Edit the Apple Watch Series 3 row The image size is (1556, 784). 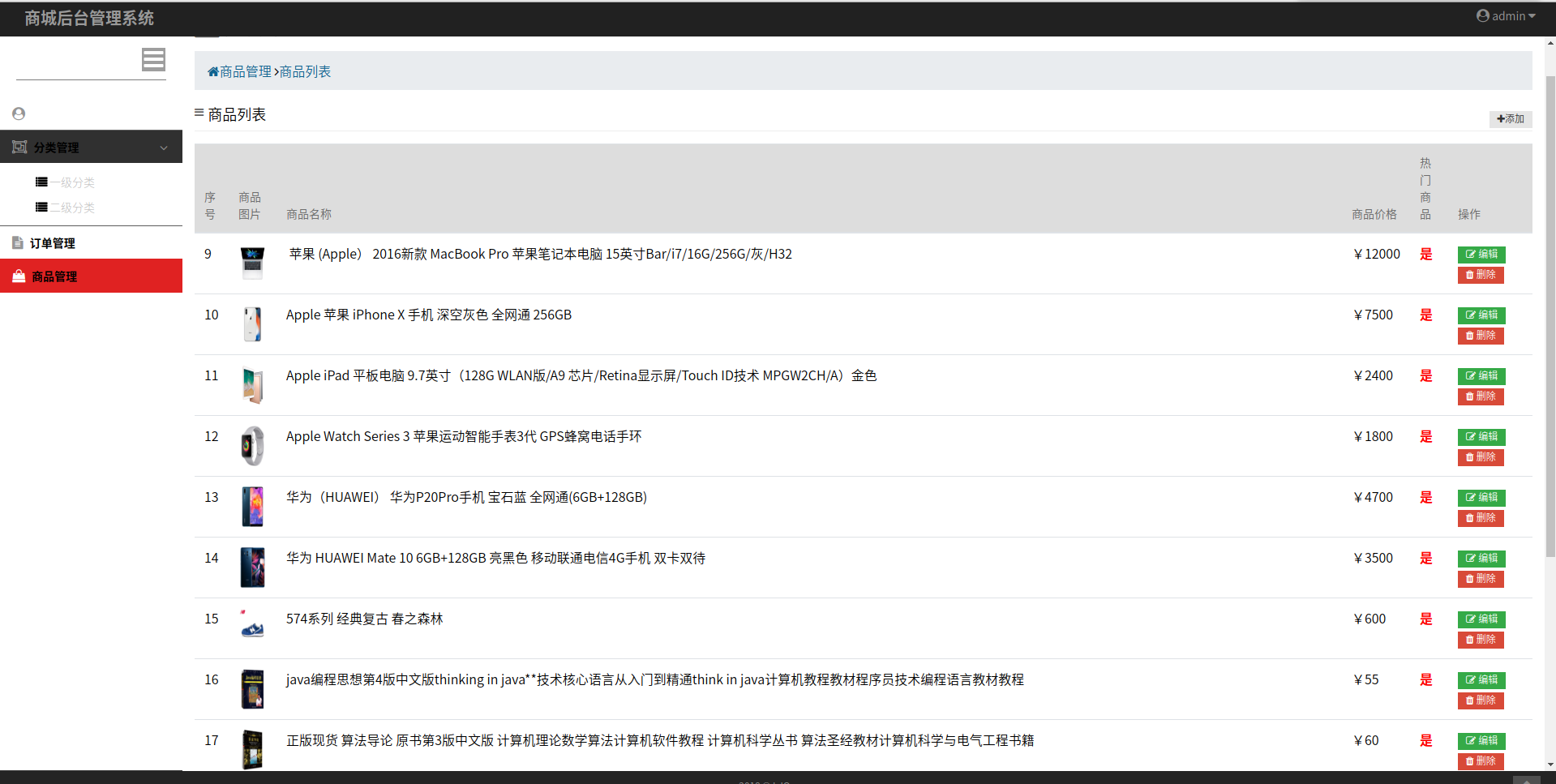[x=1481, y=437]
